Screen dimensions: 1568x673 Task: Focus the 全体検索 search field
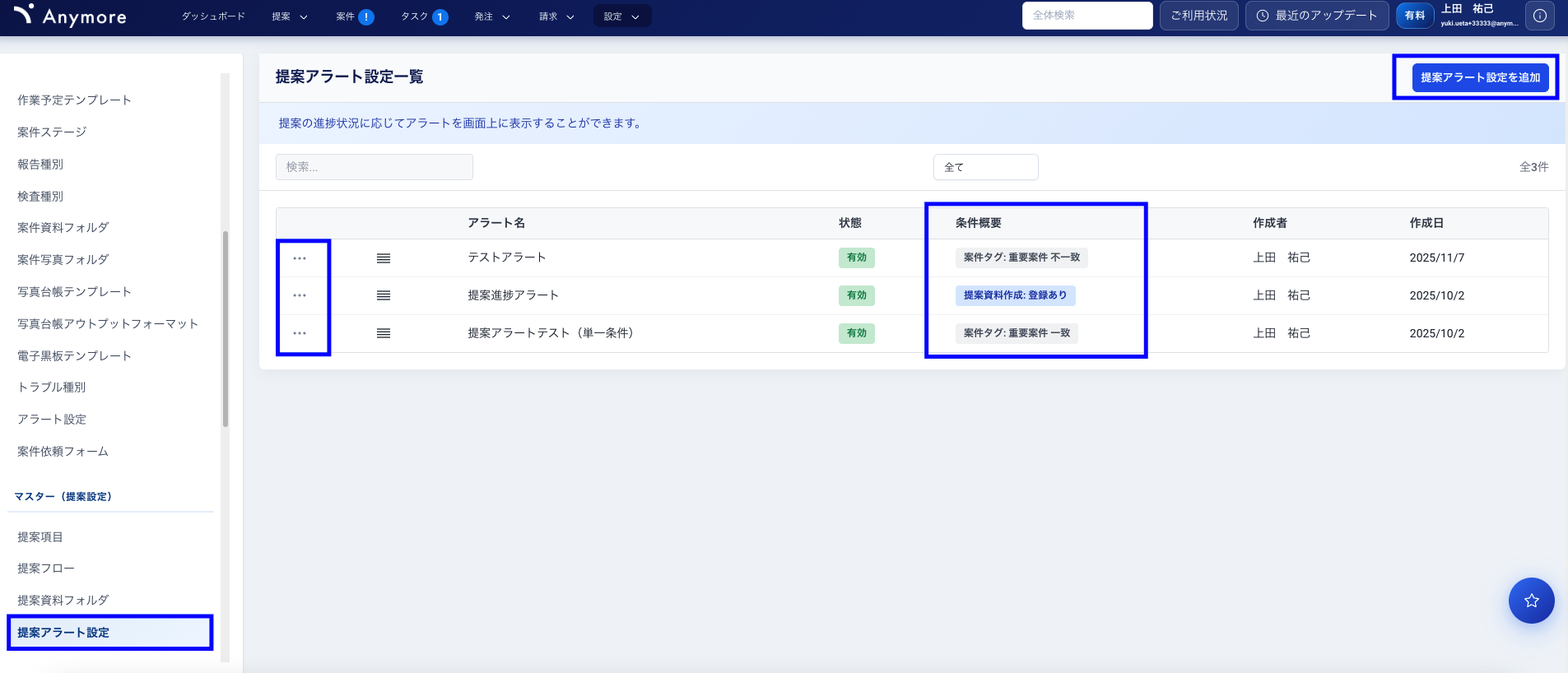click(1087, 16)
